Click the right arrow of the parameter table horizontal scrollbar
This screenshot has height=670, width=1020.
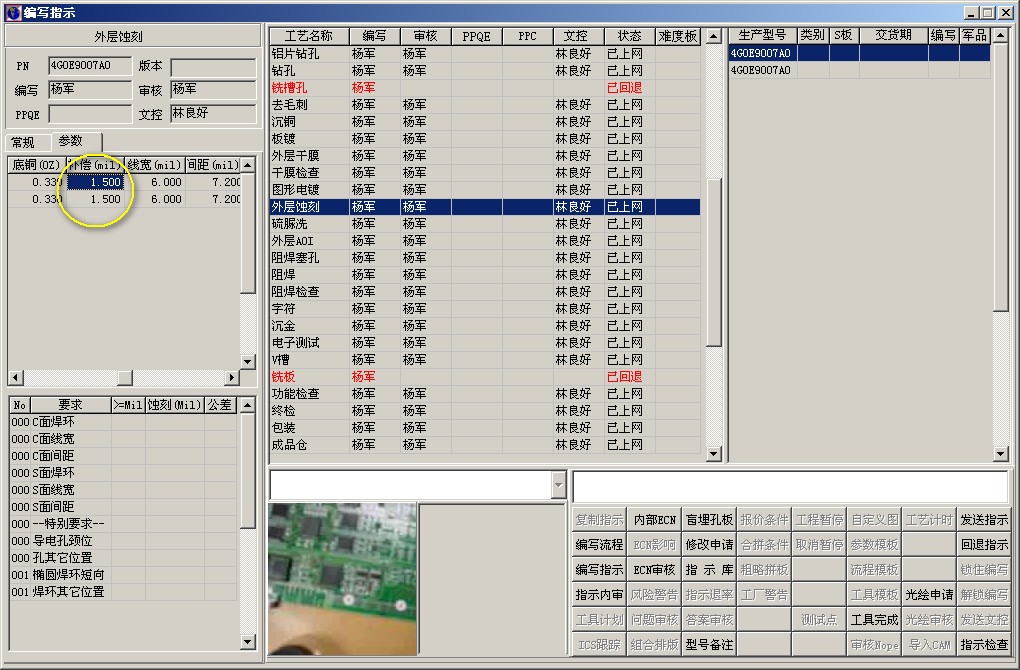pos(232,377)
